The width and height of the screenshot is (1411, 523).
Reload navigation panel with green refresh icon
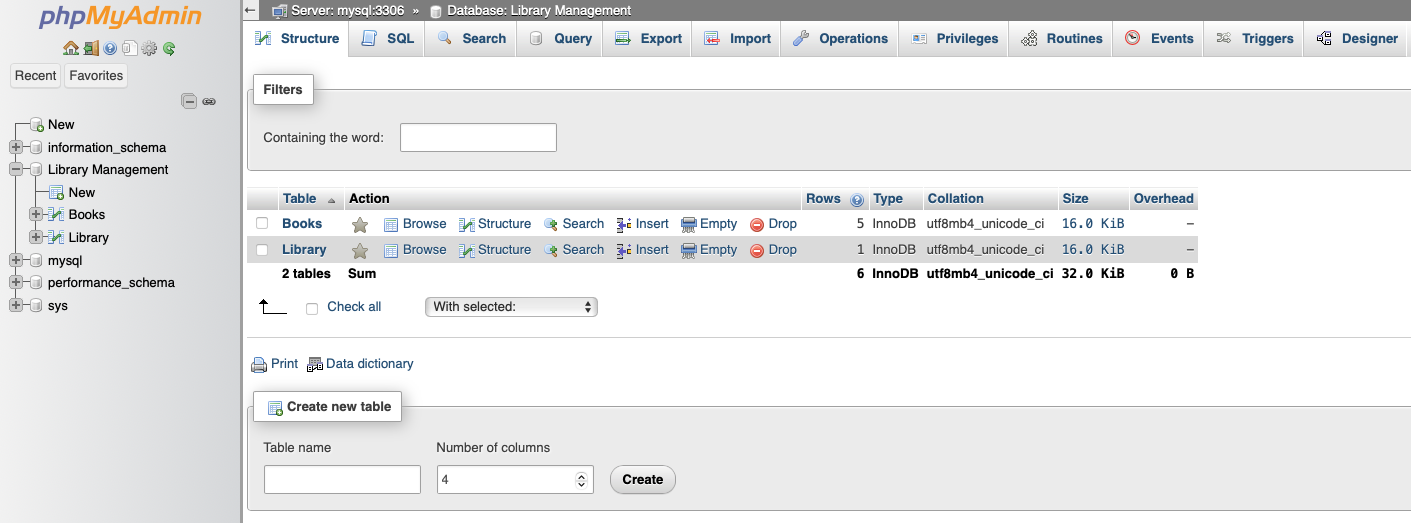click(169, 48)
